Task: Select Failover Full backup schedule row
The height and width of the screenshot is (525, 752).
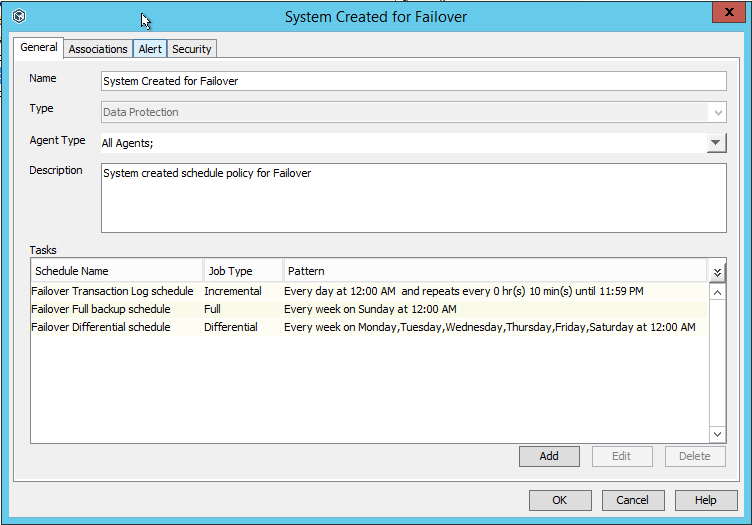Action: [x=101, y=309]
